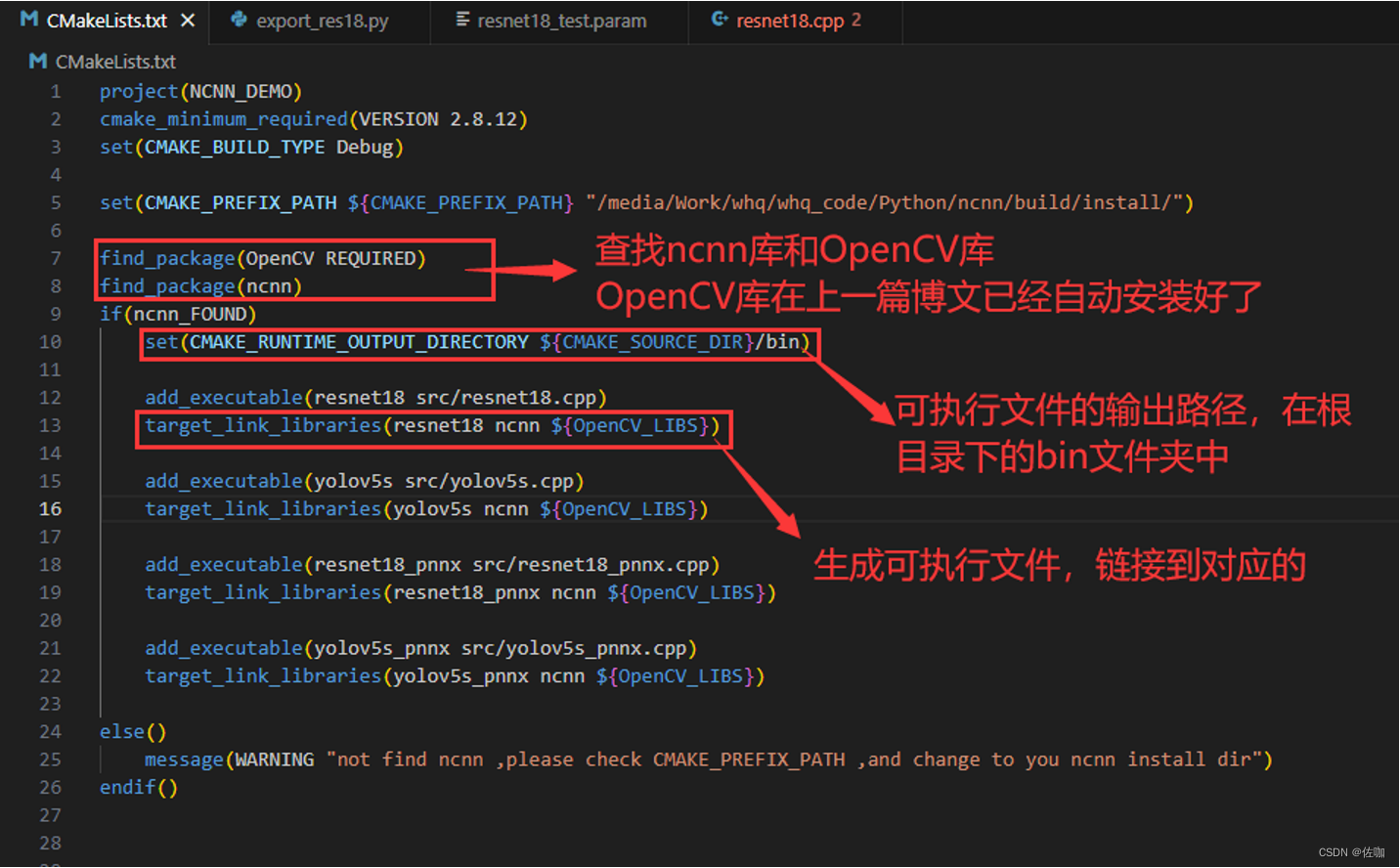The width and height of the screenshot is (1400, 868).
Task: Click add_executable(resnet18 src/resnet18.cpp) line
Action: (x=376, y=398)
